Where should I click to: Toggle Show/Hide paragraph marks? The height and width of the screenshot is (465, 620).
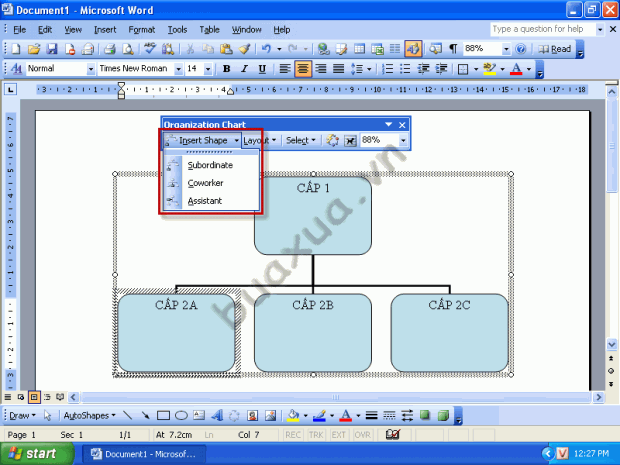point(453,49)
